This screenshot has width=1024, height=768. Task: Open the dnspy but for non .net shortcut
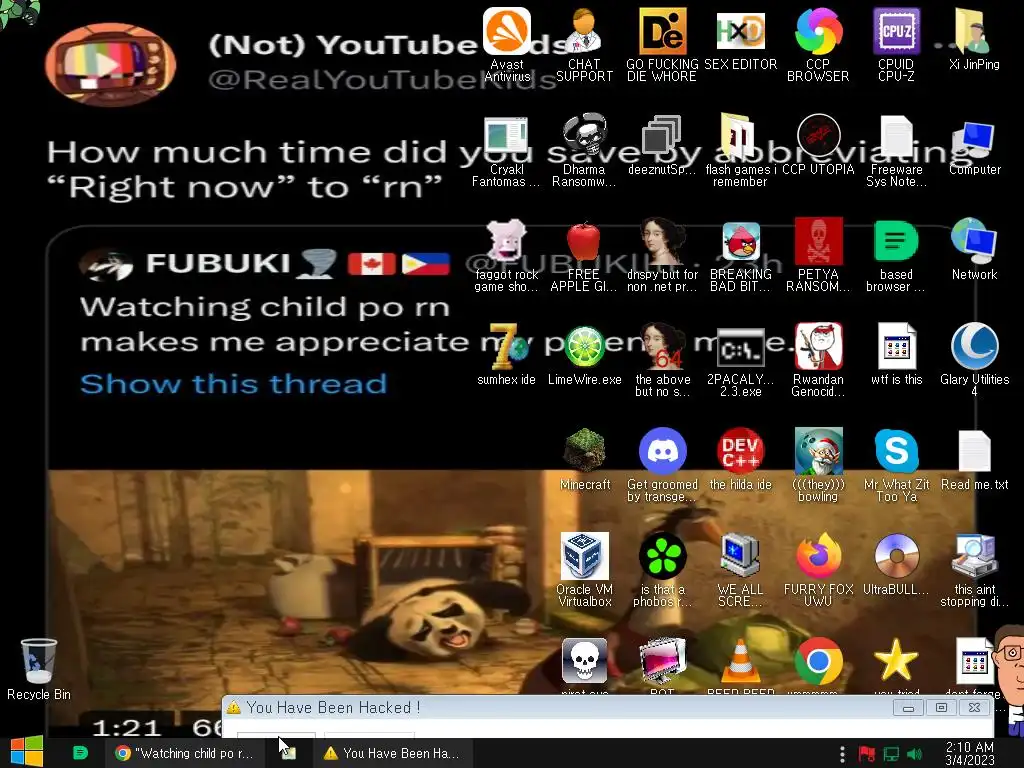click(x=662, y=256)
